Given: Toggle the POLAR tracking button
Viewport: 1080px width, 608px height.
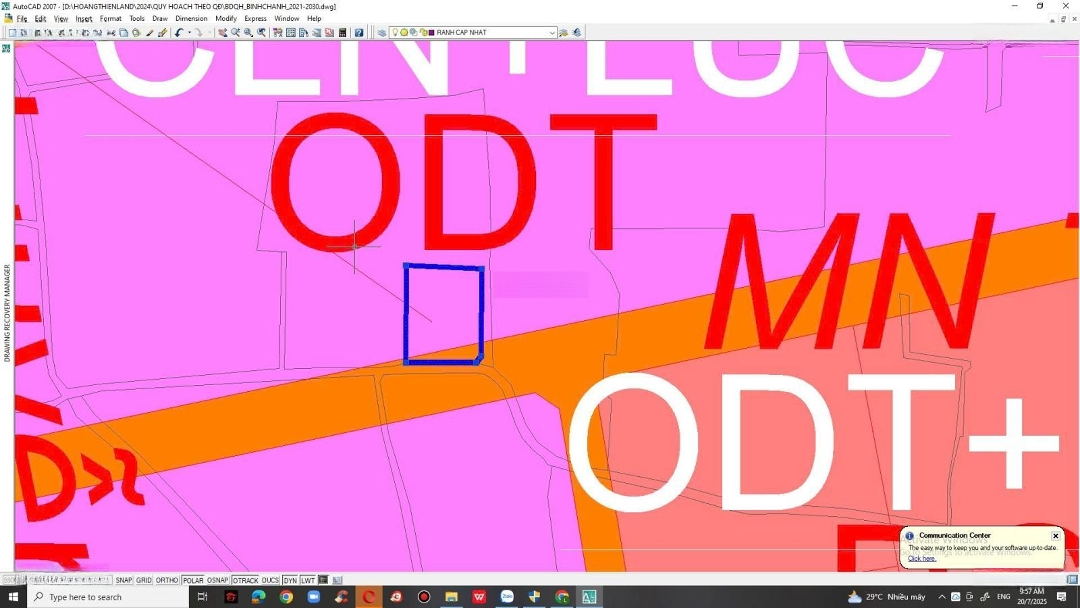Looking at the screenshot, I should pyautogui.click(x=193, y=580).
